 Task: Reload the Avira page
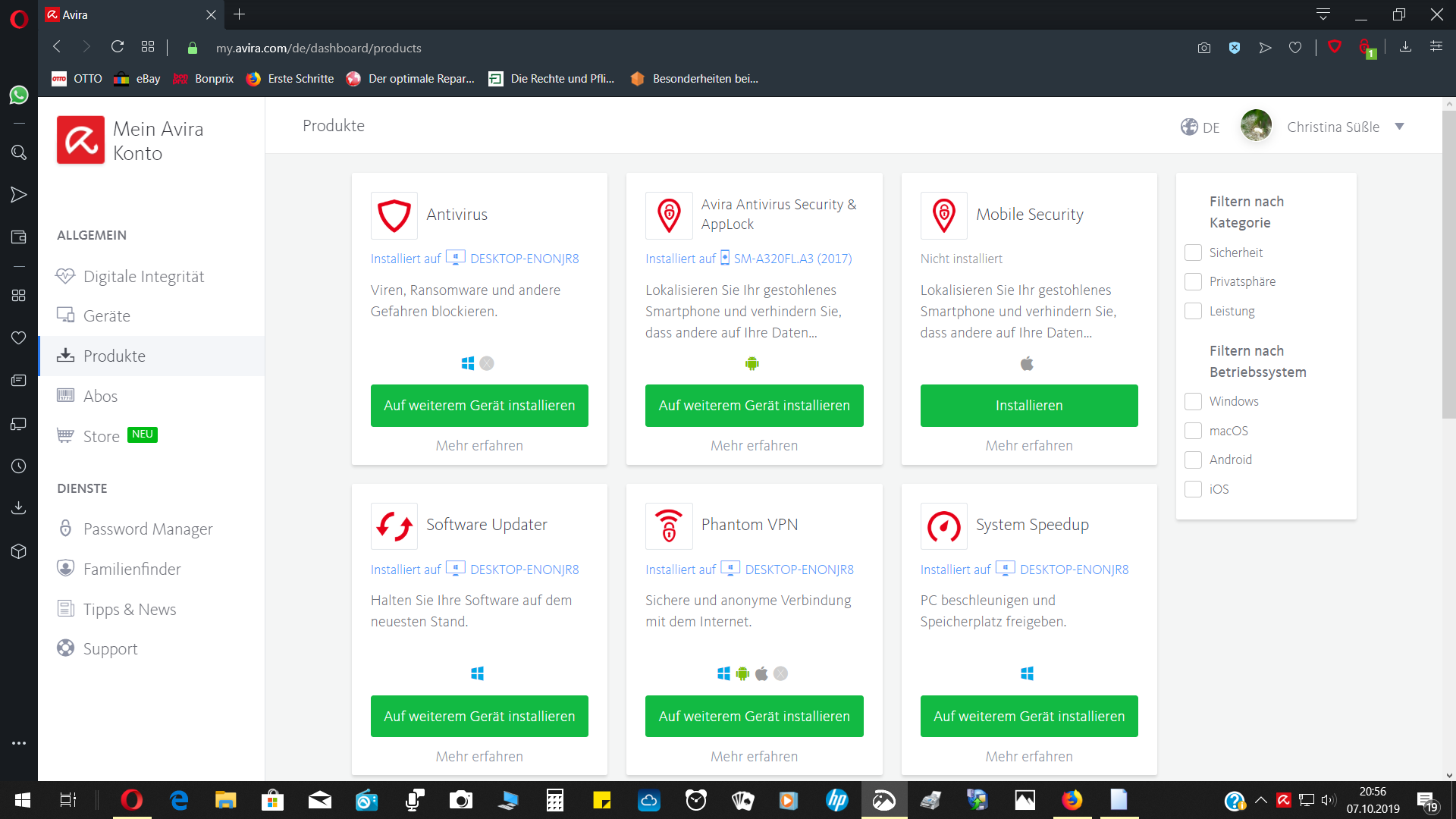(x=118, y=47)
